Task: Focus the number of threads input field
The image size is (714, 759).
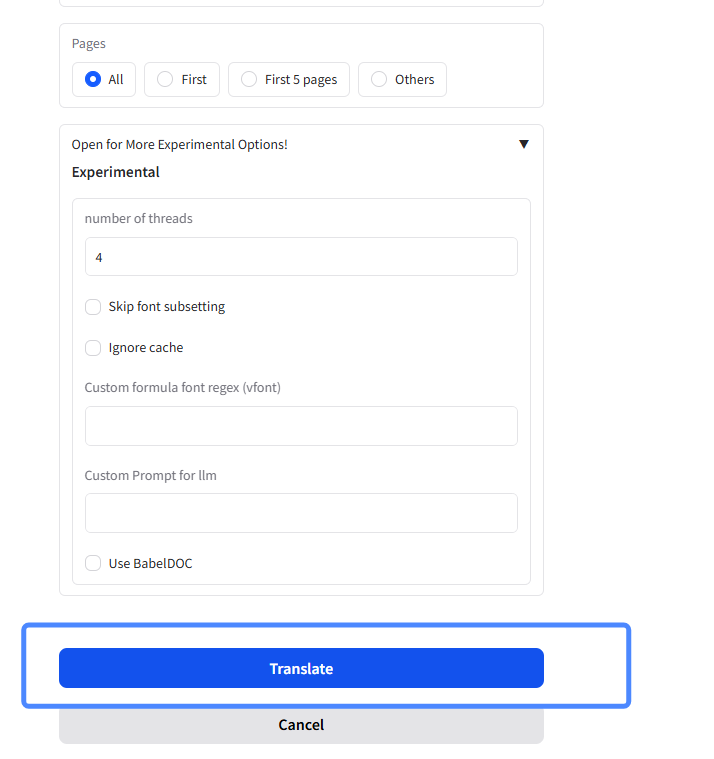Action: (x=301, y=257)
